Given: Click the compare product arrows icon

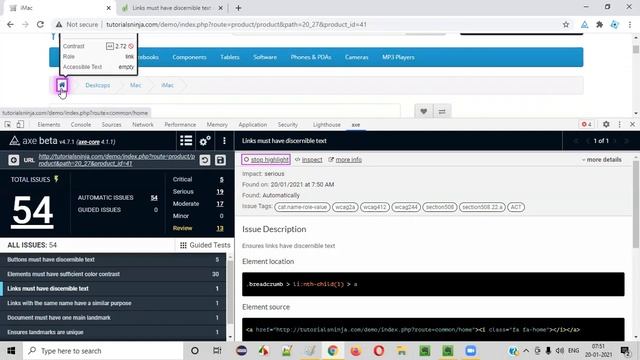Looking at the screenshot, I should click(442, 111).
